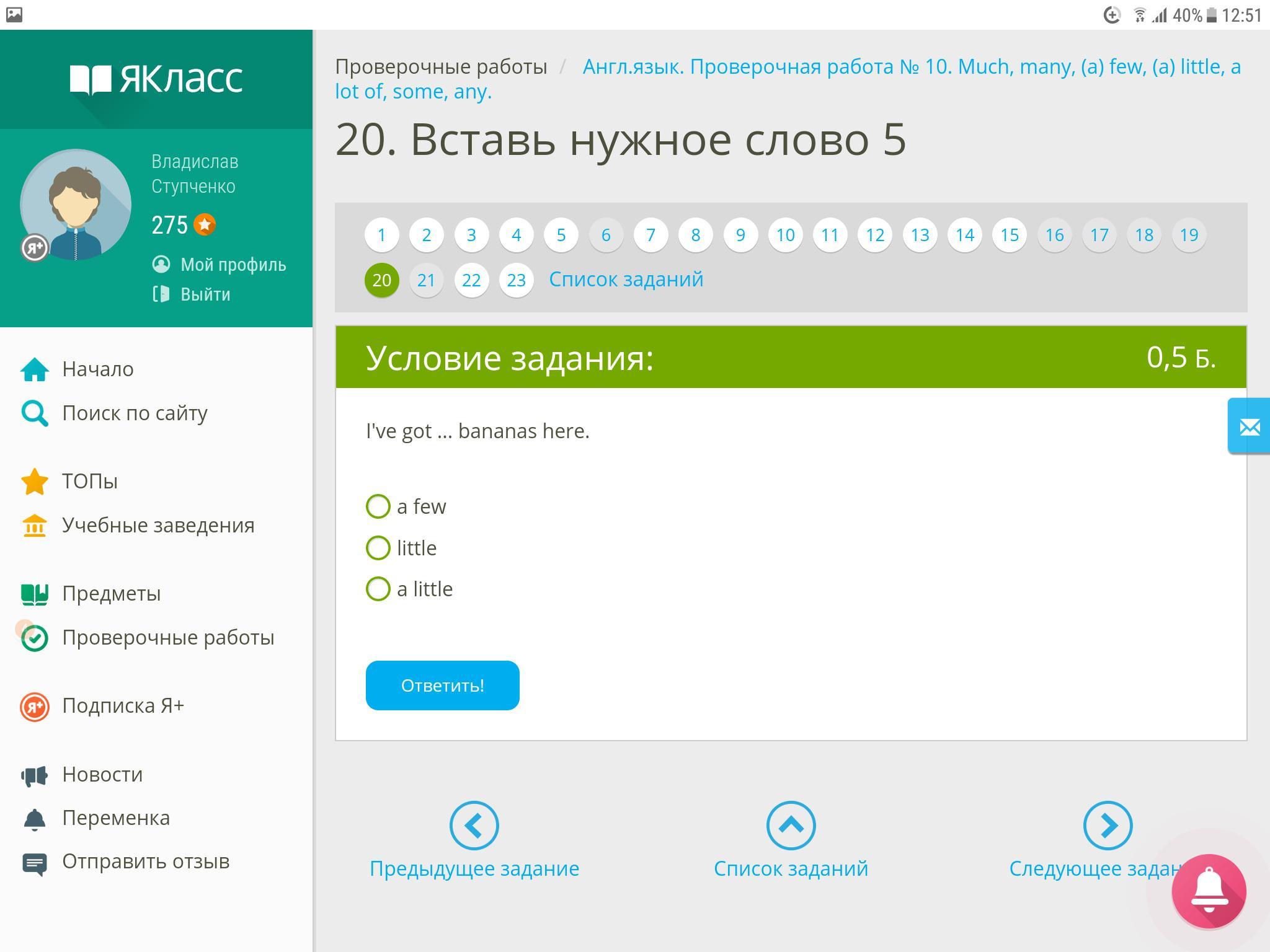Open Проверочные работы sidebar item
1270x952 pixels.
pyautogui.click(x=167, y=638)
